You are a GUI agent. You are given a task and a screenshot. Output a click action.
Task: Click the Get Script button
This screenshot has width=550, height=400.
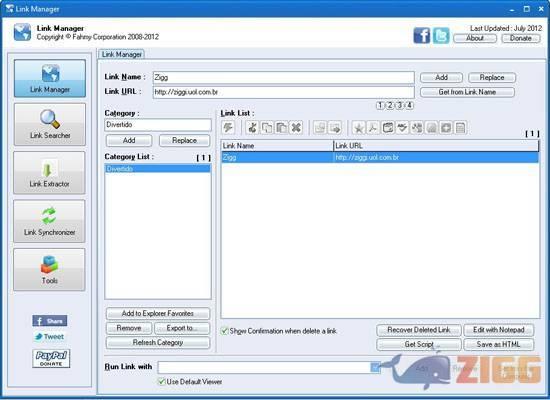tap(419, 345)
